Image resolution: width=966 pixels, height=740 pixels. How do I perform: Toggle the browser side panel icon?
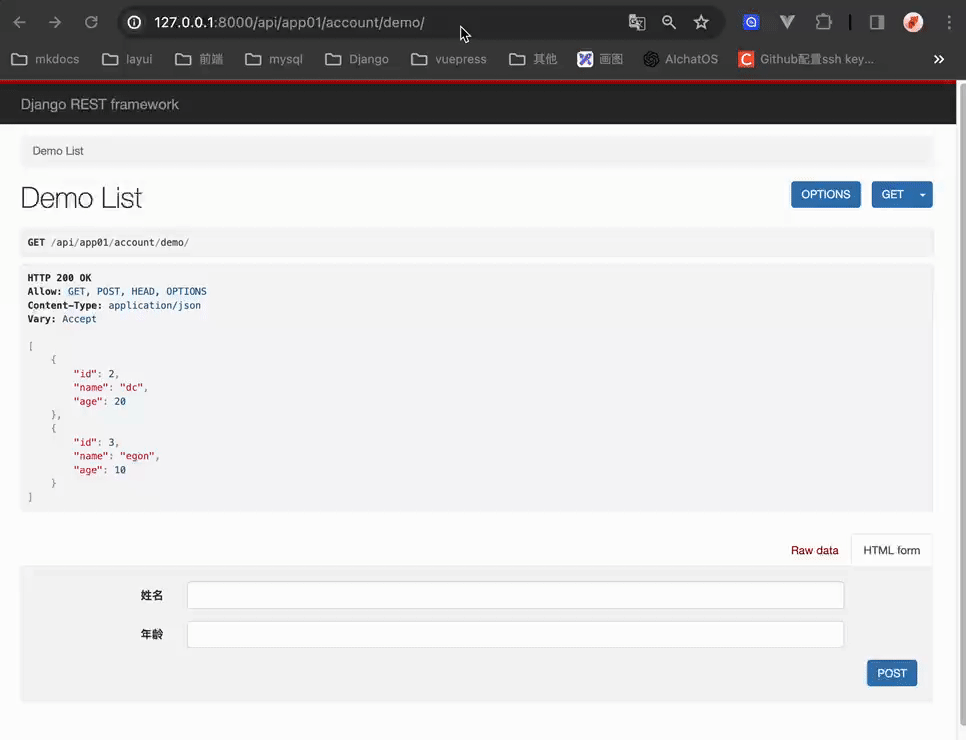877,22
